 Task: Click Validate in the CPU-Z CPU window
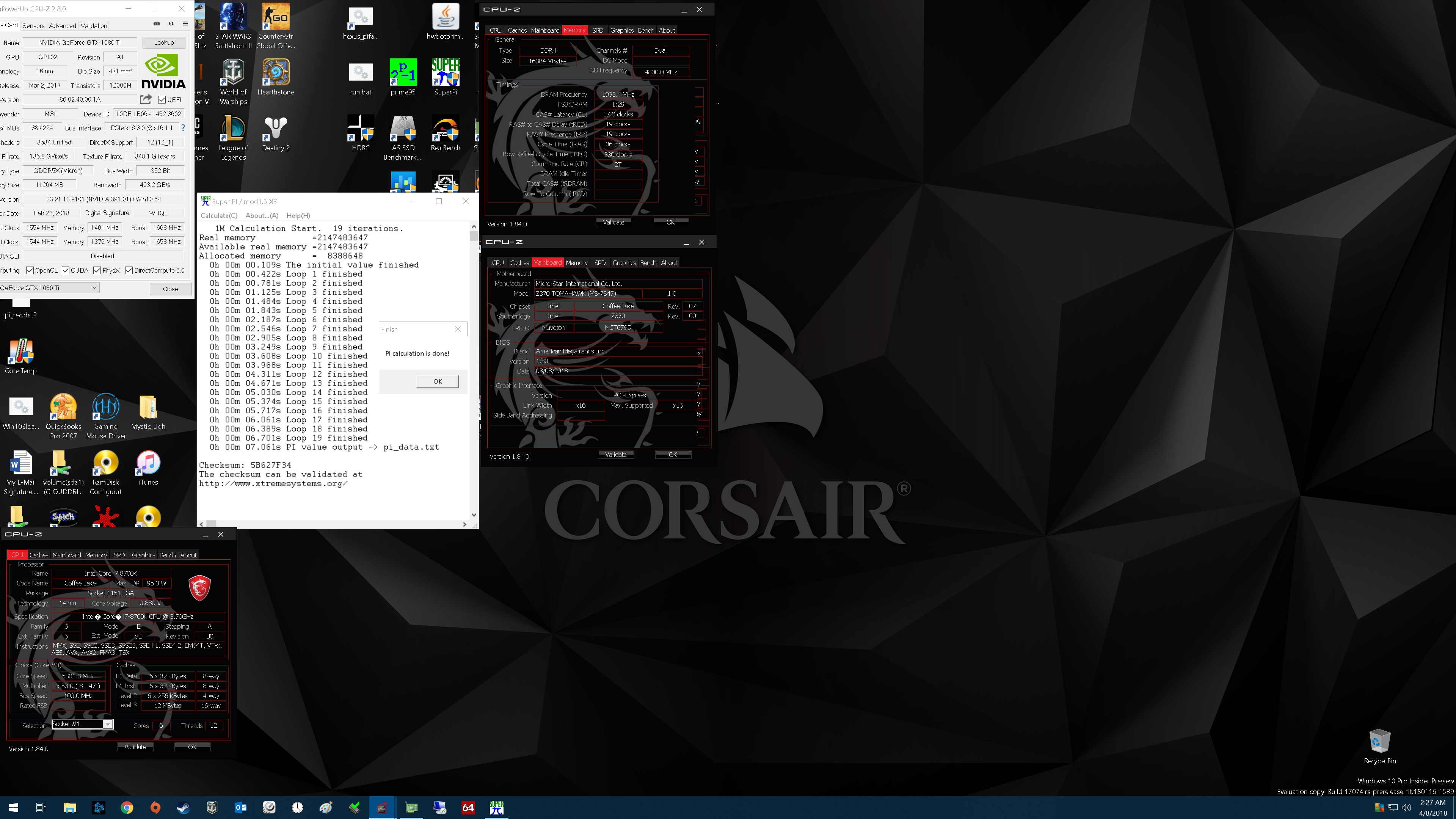pyautogui.click(x=135, y=747)
